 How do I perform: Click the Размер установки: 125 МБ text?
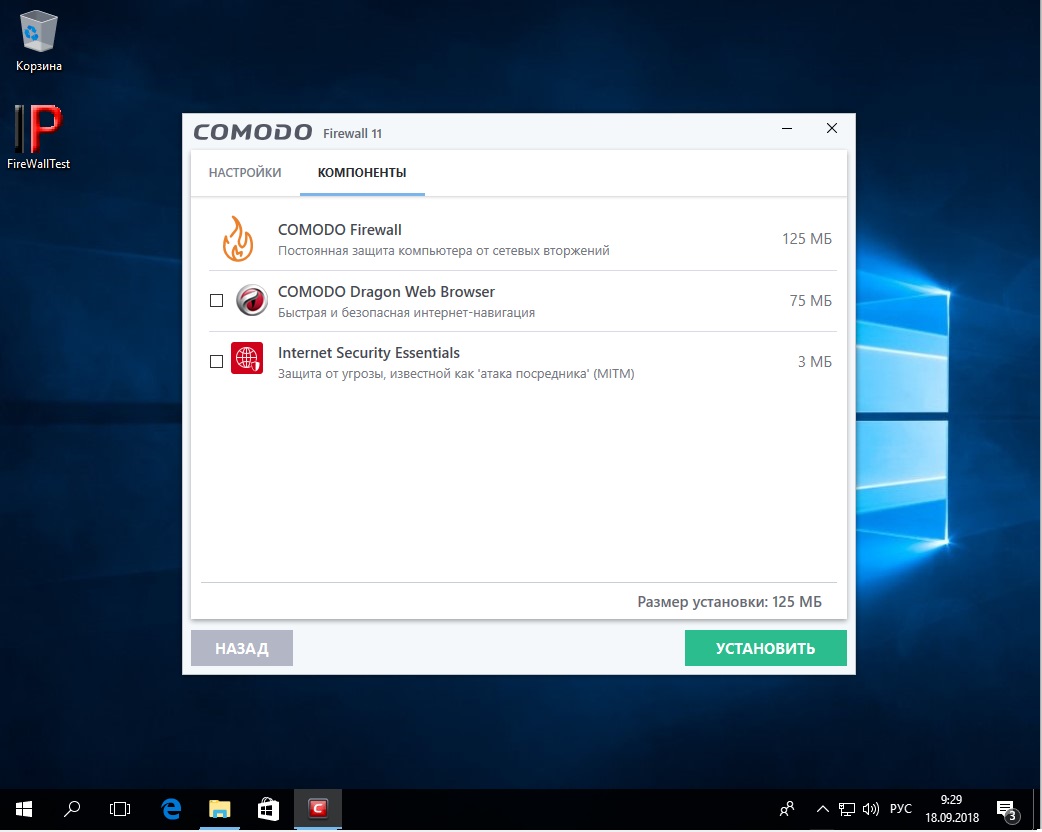point(730,602)
